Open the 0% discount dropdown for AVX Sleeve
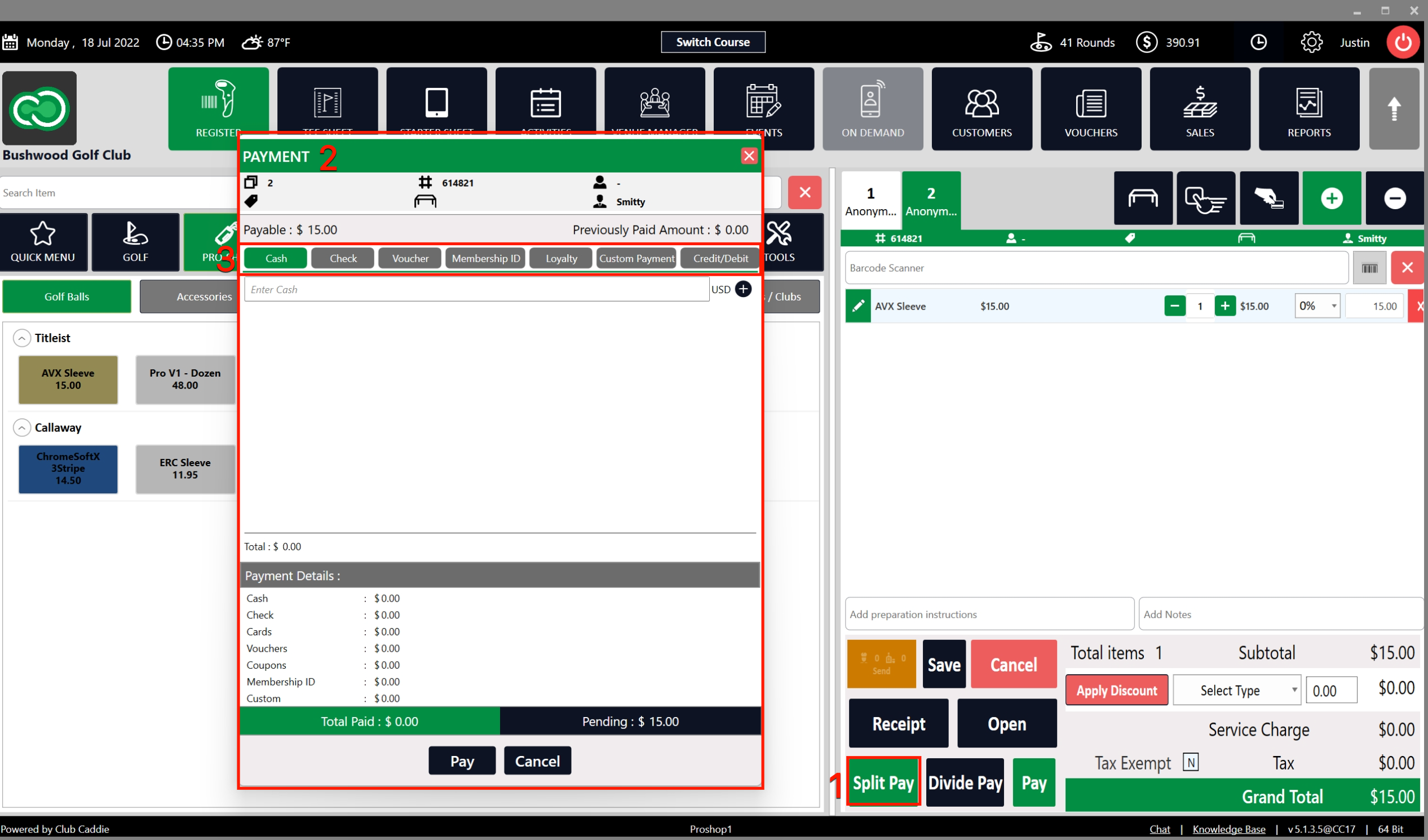1428x840 pixels. pyautogui.click(x=1317, y=306)
